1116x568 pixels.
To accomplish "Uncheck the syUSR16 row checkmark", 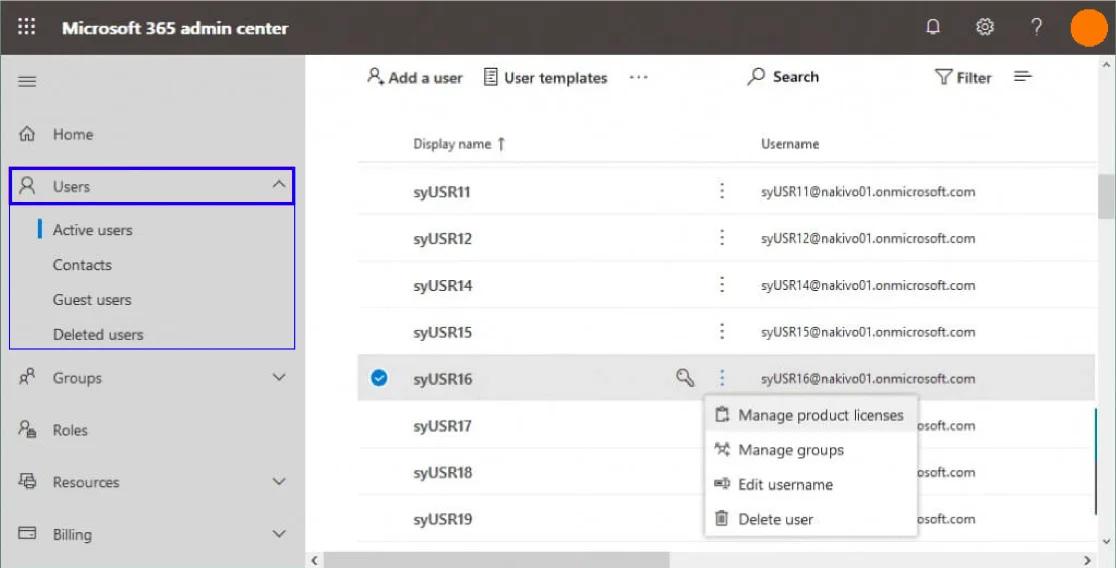I will pyautogui.click(x=379, y=378).
